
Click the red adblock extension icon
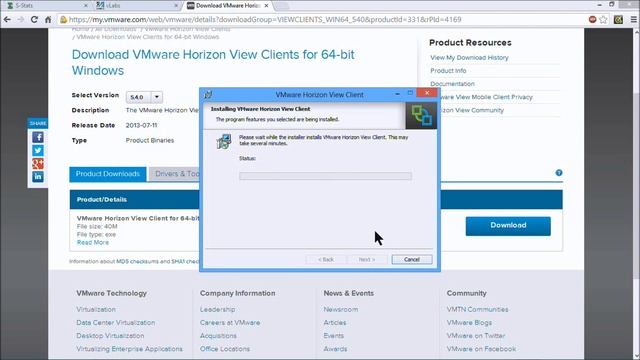[592, 19]
